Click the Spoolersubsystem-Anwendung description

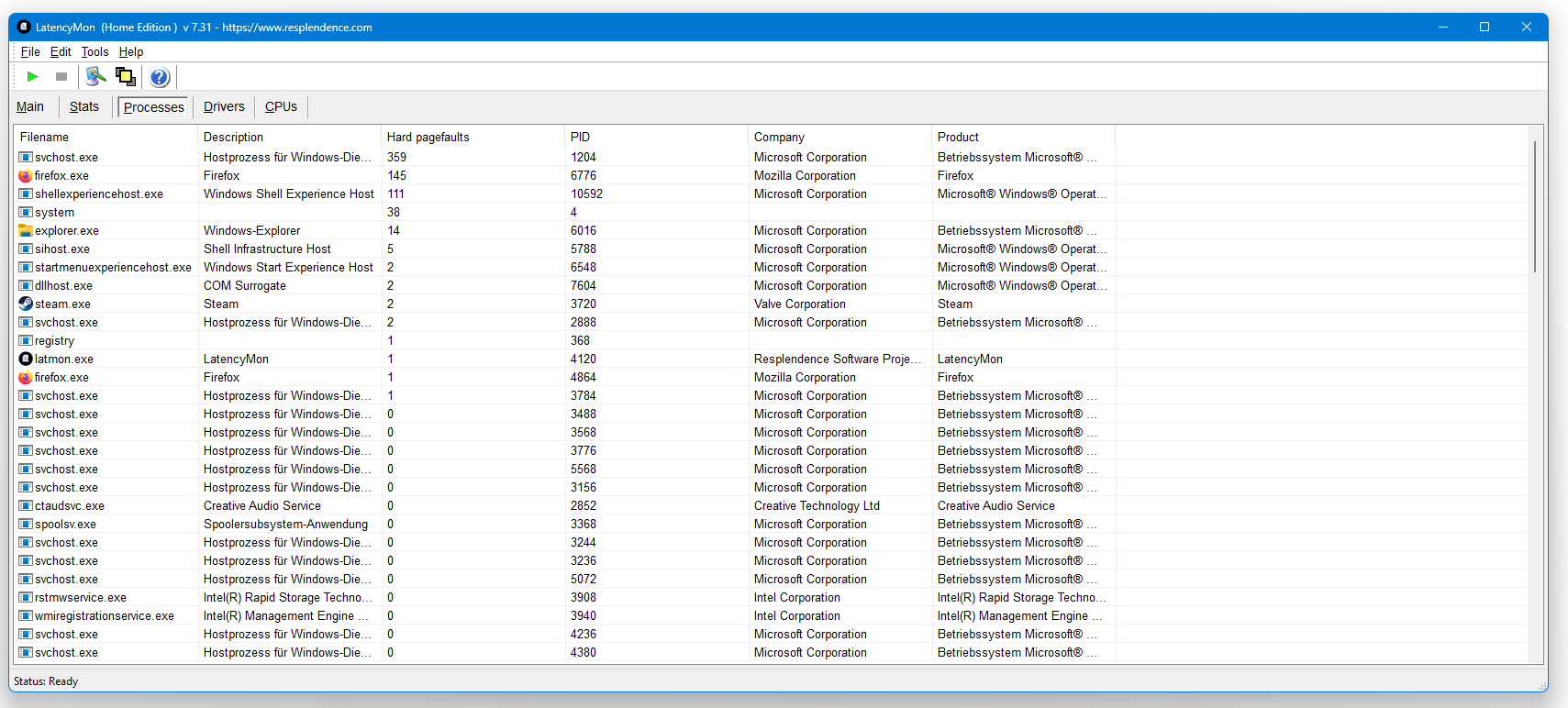(285, 525)
